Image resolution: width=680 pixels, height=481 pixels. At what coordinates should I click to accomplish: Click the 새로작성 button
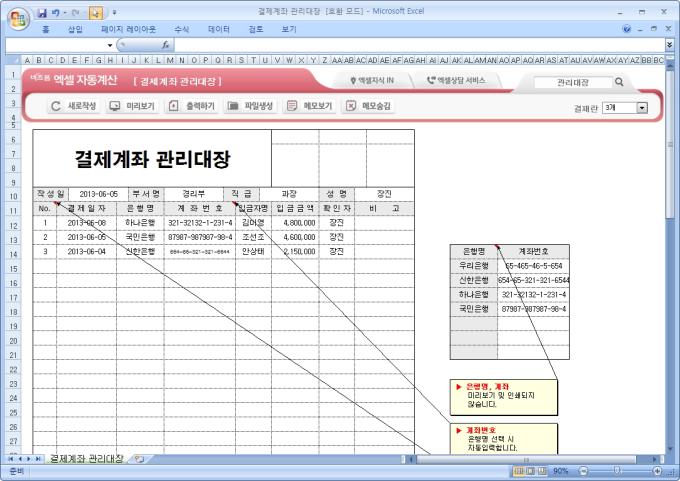tap(73, 106)
